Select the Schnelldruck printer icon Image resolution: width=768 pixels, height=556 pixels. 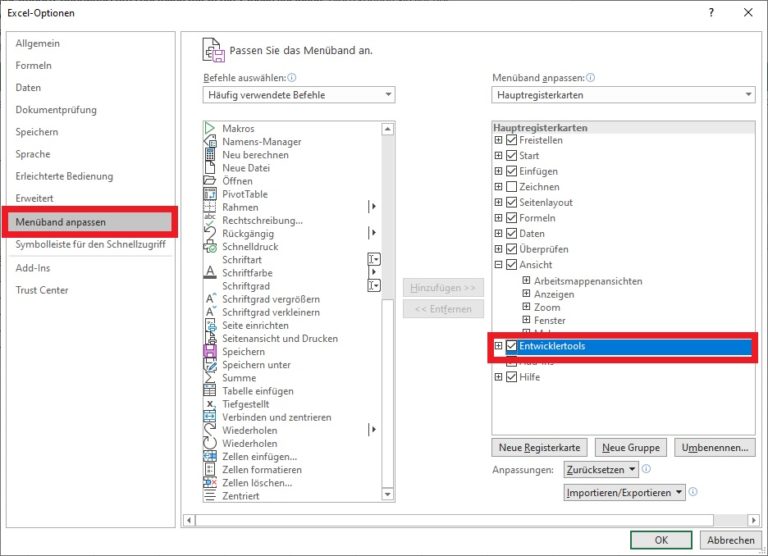(210, 246)
